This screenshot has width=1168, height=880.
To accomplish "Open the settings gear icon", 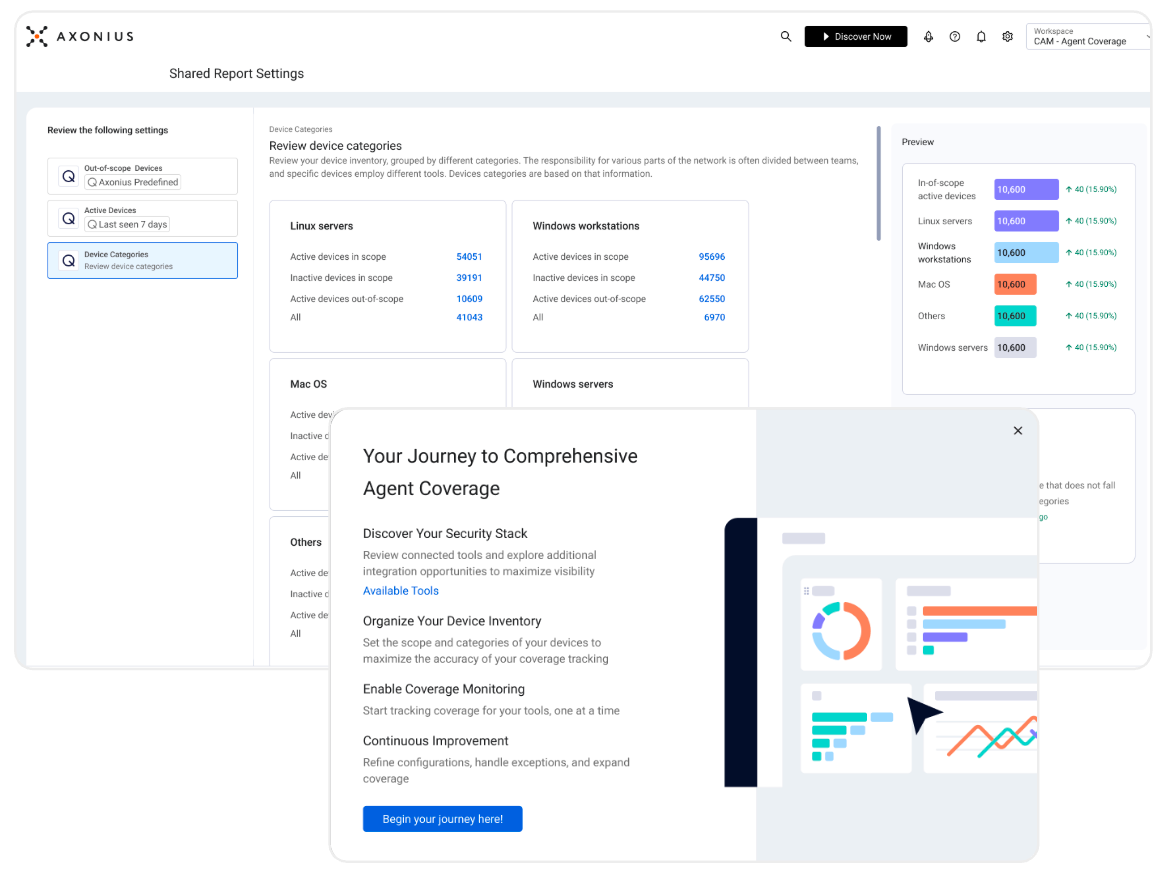I will 1007,37.
